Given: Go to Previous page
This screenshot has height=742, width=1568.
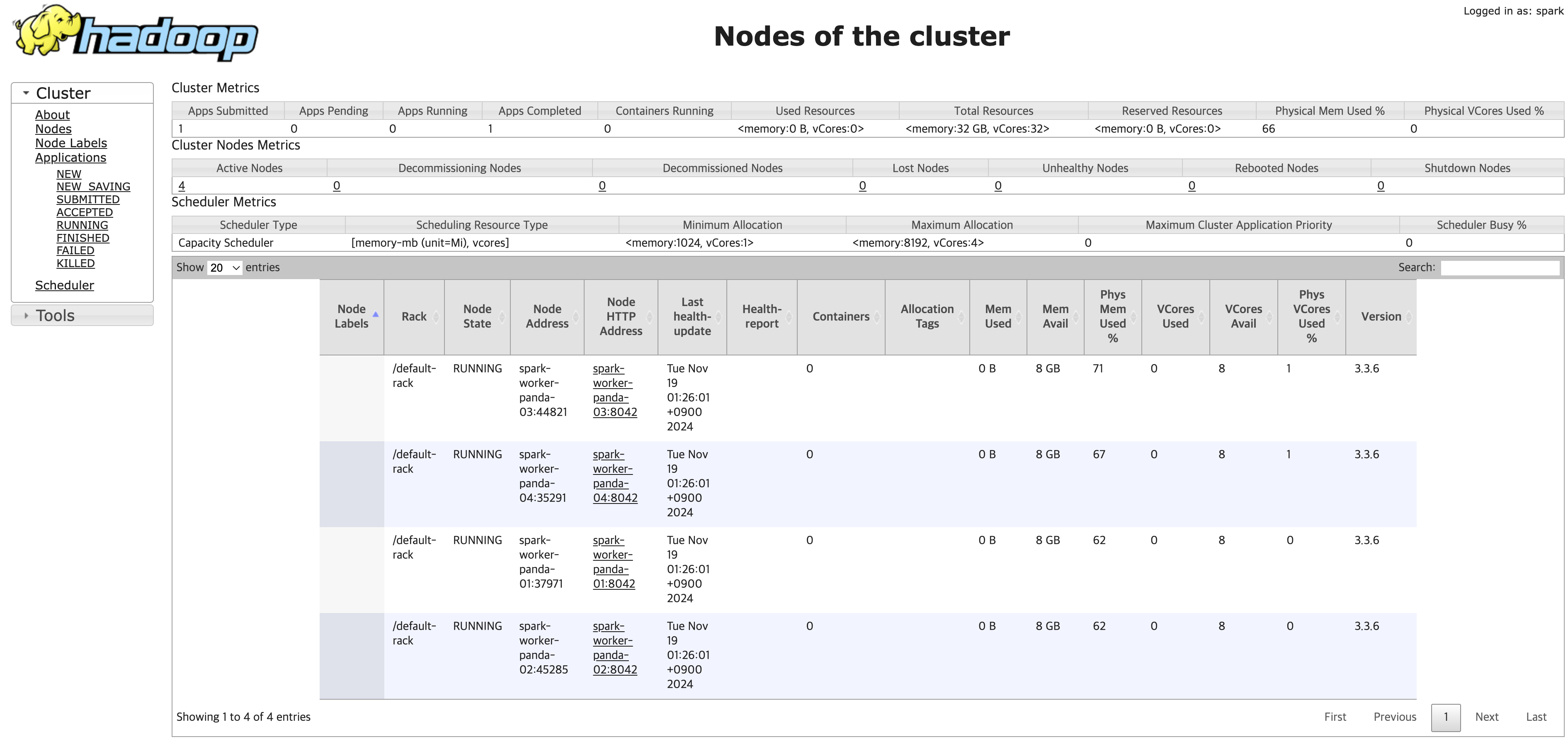Looking at the screenshot, I should click(x=1395, y=717).
